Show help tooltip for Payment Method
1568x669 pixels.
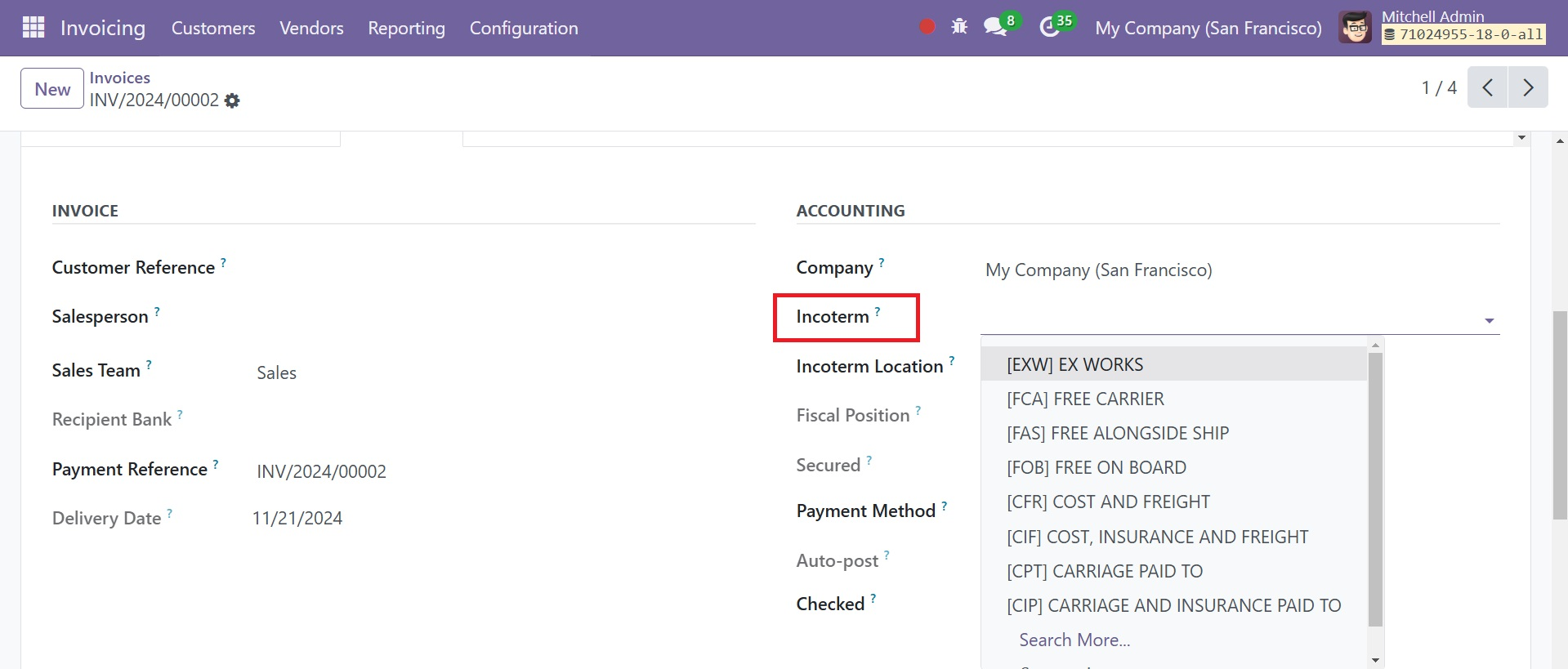tap(944, 506)
